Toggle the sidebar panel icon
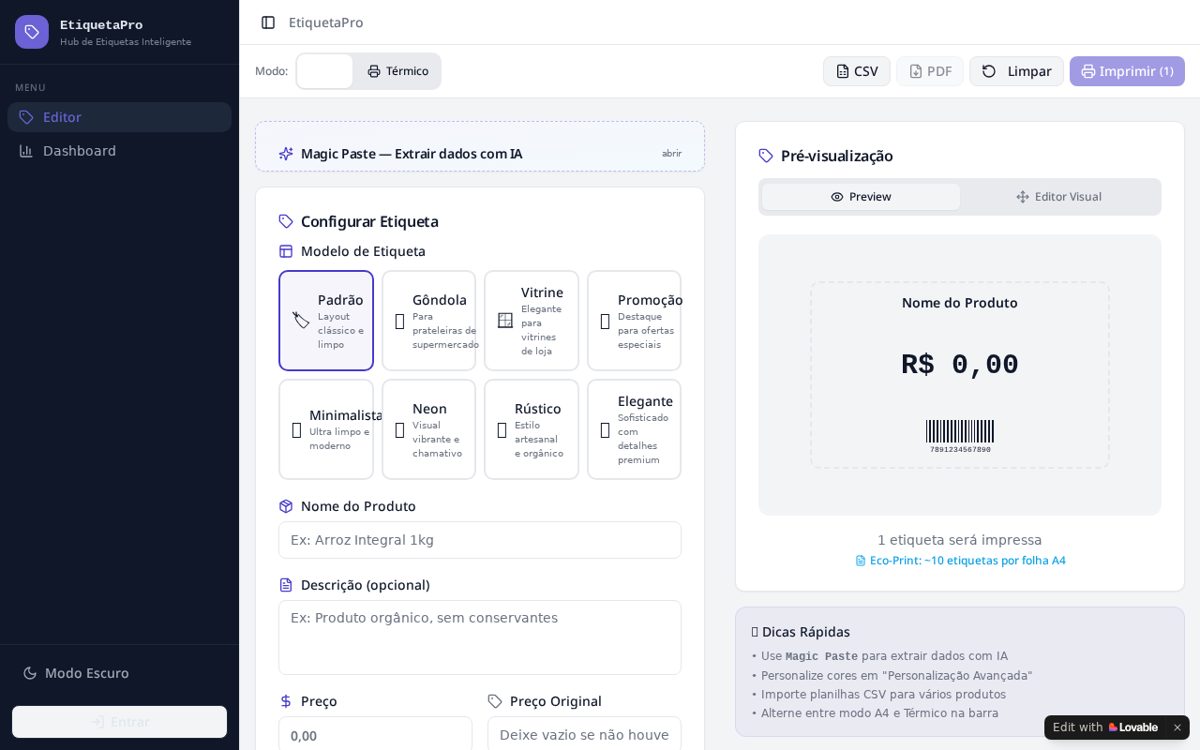 click(x=268, y=22)
